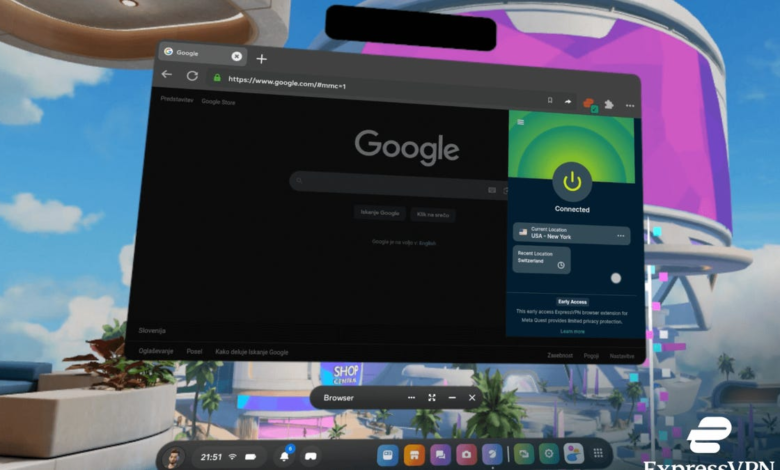
Task: Open the Camera app in the dock
Action: (x=465, y=455)
